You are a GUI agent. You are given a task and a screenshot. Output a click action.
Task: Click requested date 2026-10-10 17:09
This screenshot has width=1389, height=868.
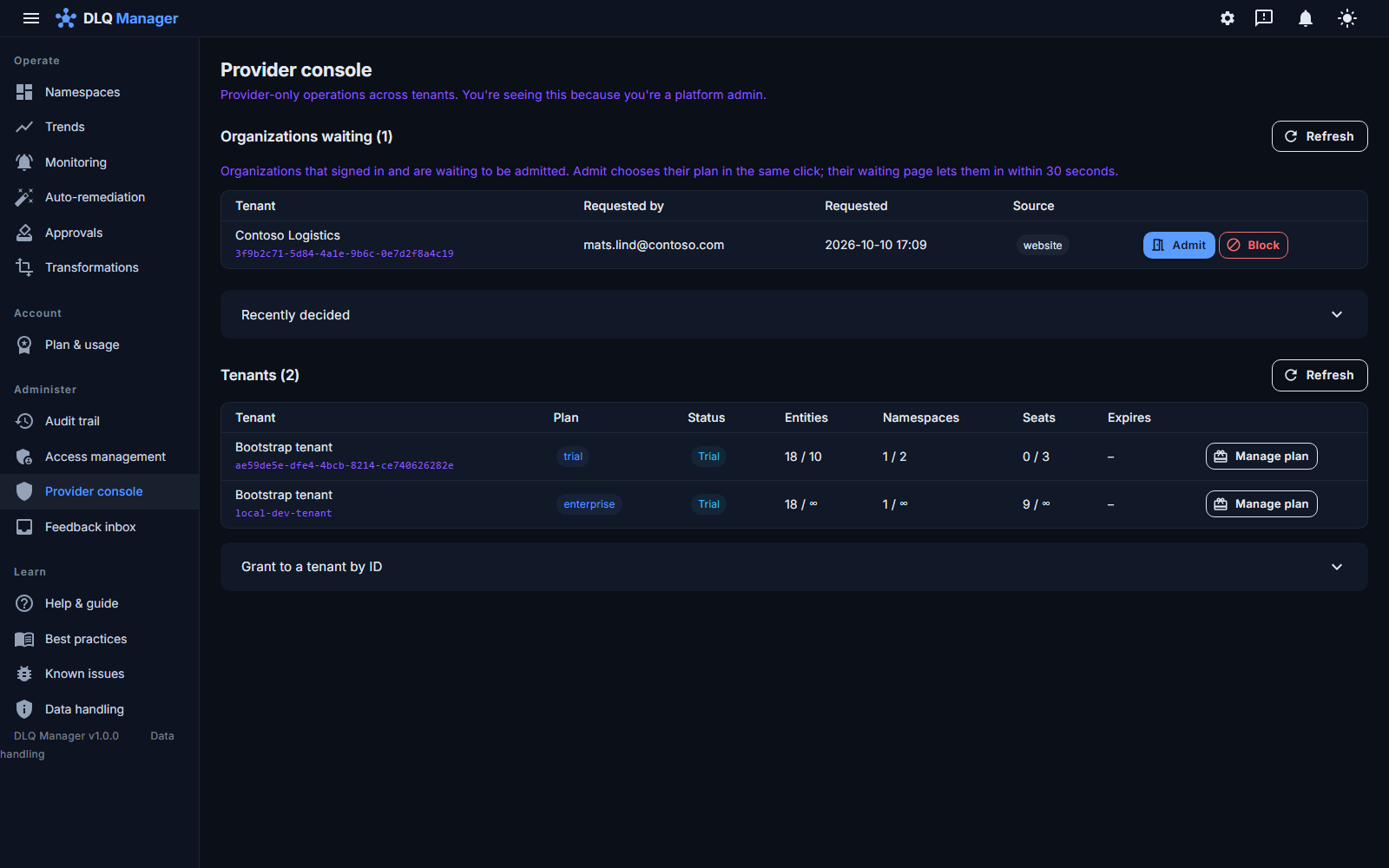coord(876,245)
